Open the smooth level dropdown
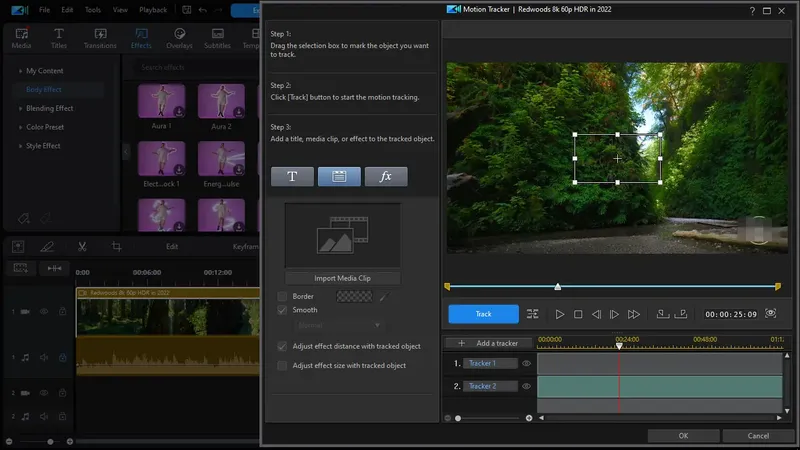This screenshot has width=800, height=450. coord(338,325)
